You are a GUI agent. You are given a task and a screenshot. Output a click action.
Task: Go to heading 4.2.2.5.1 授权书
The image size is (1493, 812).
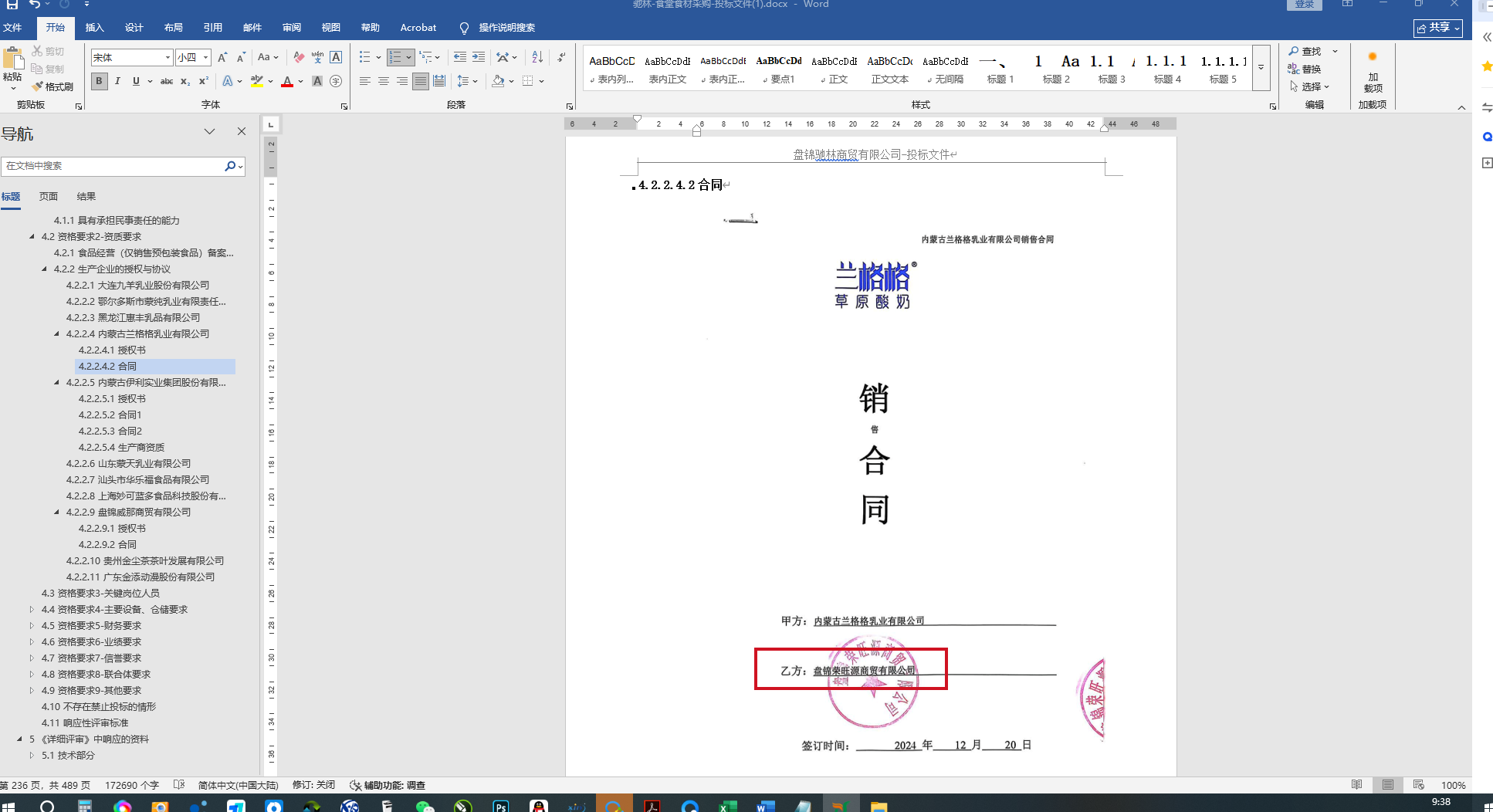point(112,399)
